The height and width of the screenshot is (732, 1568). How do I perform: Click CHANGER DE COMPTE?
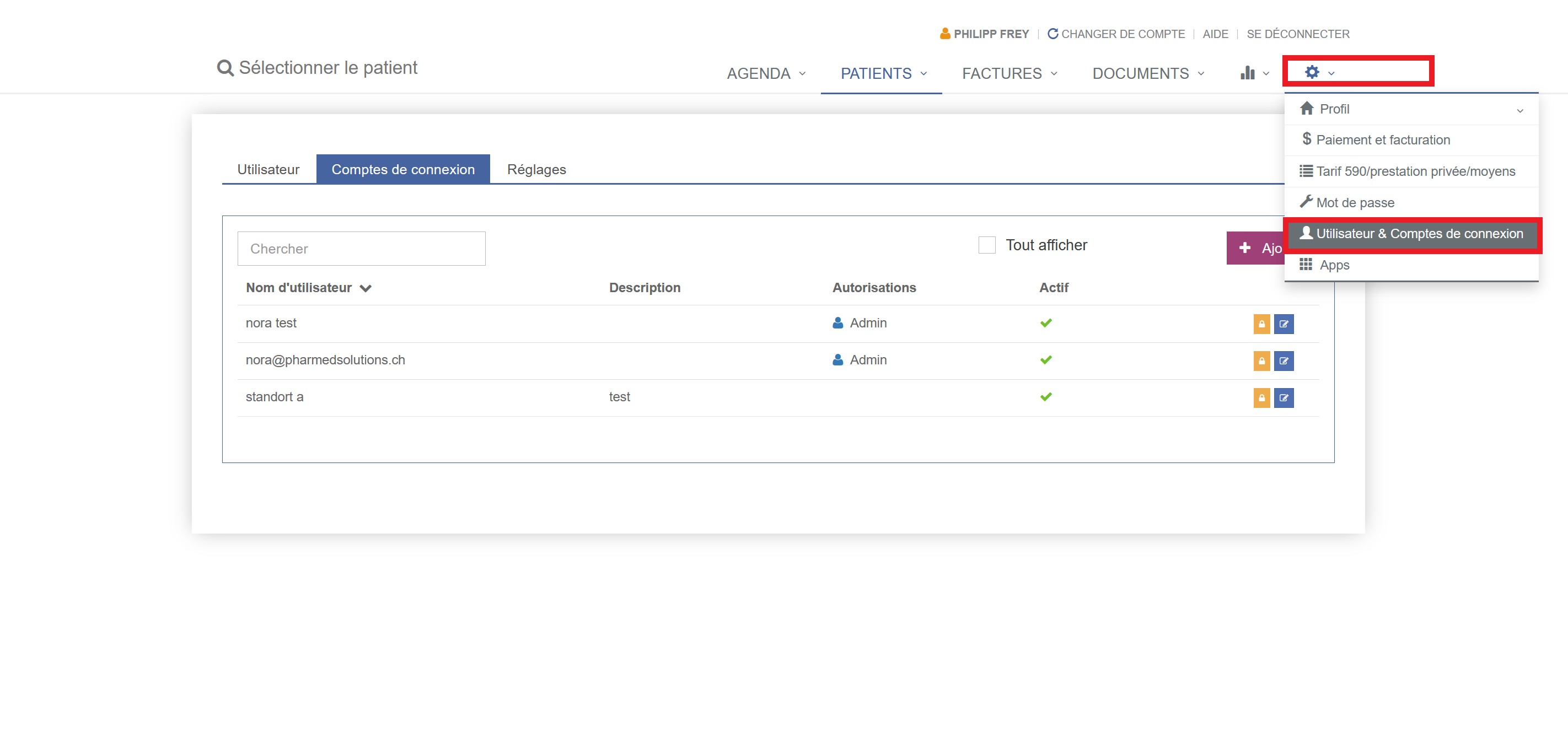point(1116,34)
